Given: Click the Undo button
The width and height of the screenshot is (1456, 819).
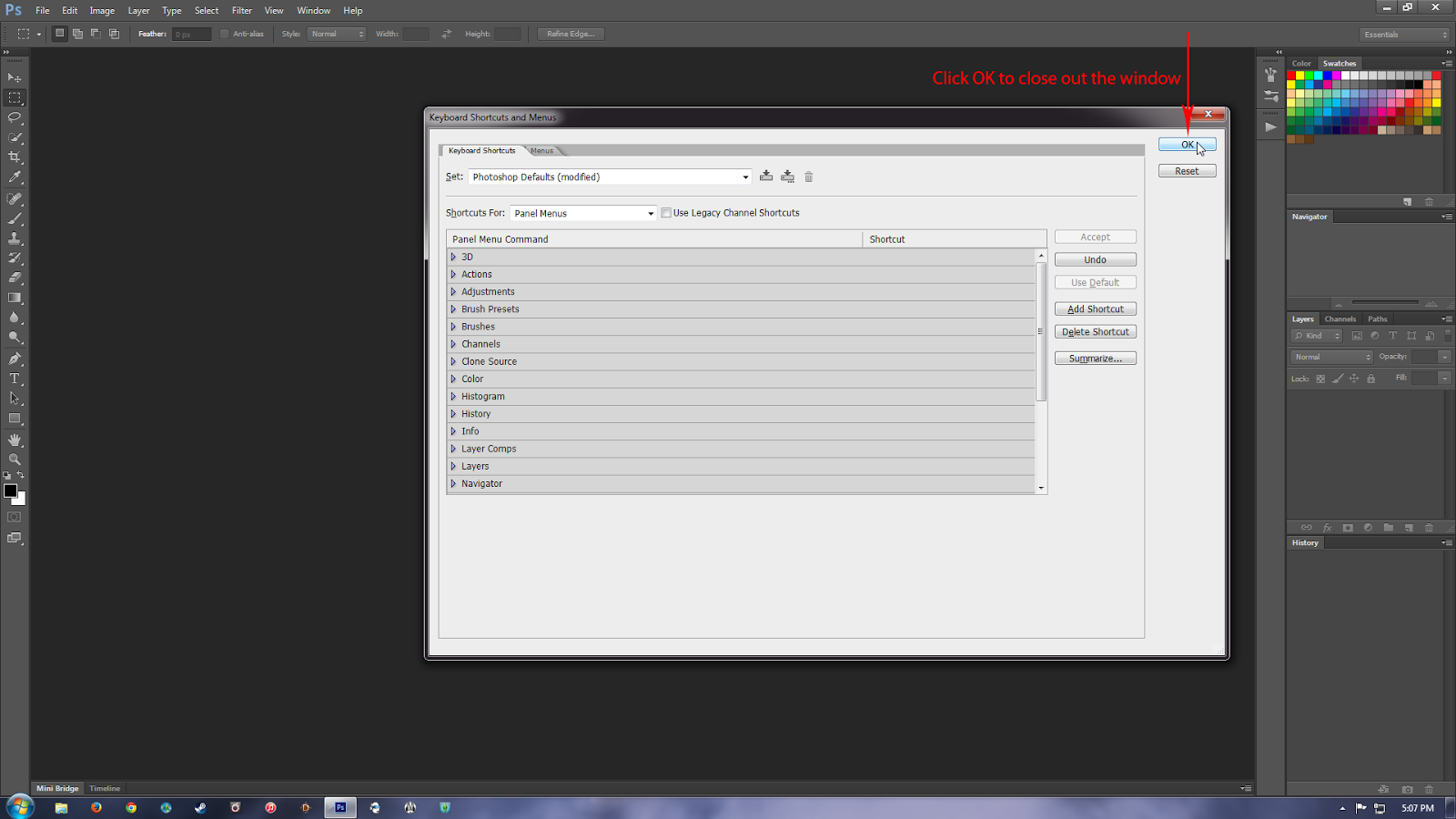Looking at the screenshot, I should 1096,259.
